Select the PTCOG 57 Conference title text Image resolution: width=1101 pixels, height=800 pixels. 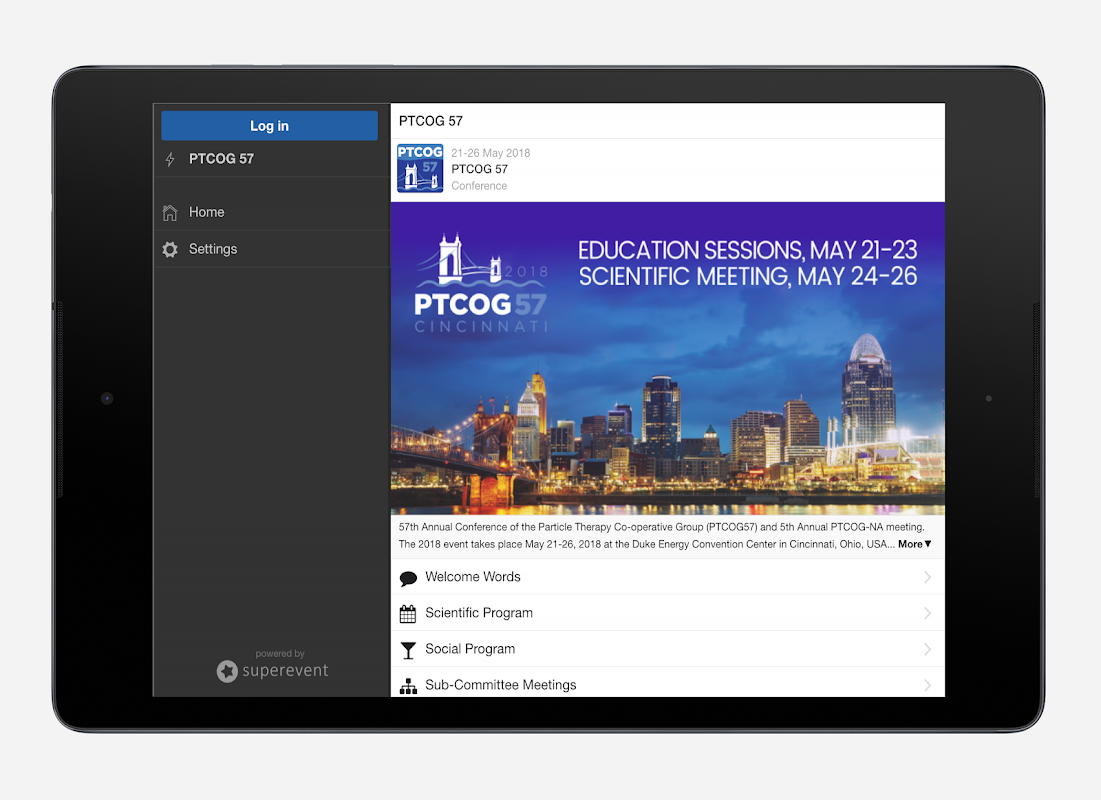(x=480, y=169)
